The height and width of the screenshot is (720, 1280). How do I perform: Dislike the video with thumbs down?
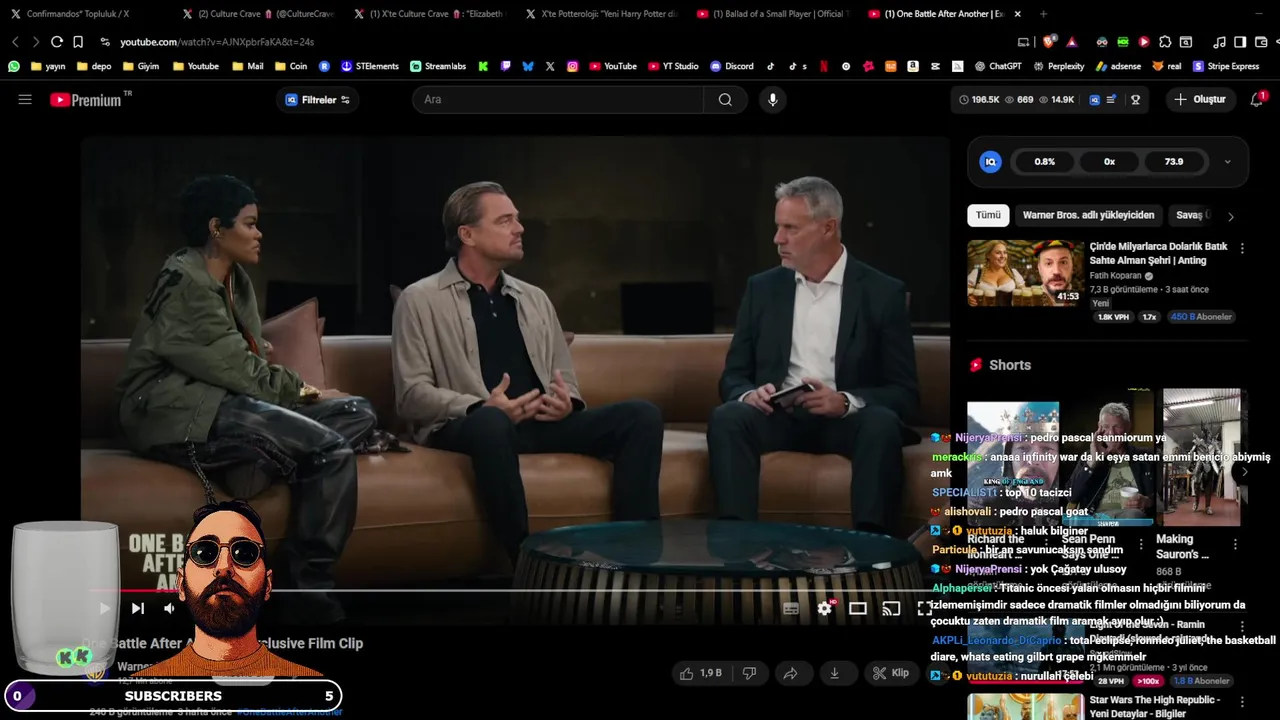point(749,673)
